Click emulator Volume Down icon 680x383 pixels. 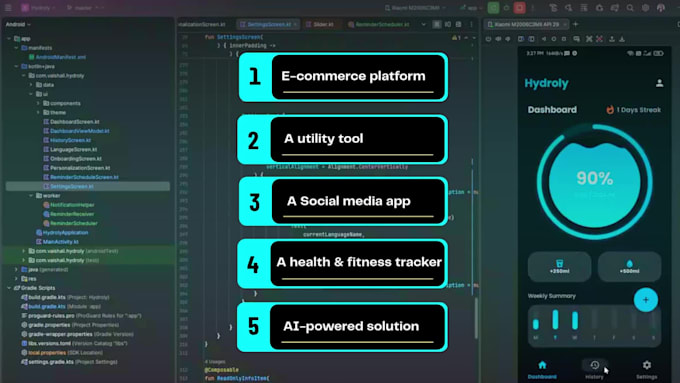click(x=508, y=39)
